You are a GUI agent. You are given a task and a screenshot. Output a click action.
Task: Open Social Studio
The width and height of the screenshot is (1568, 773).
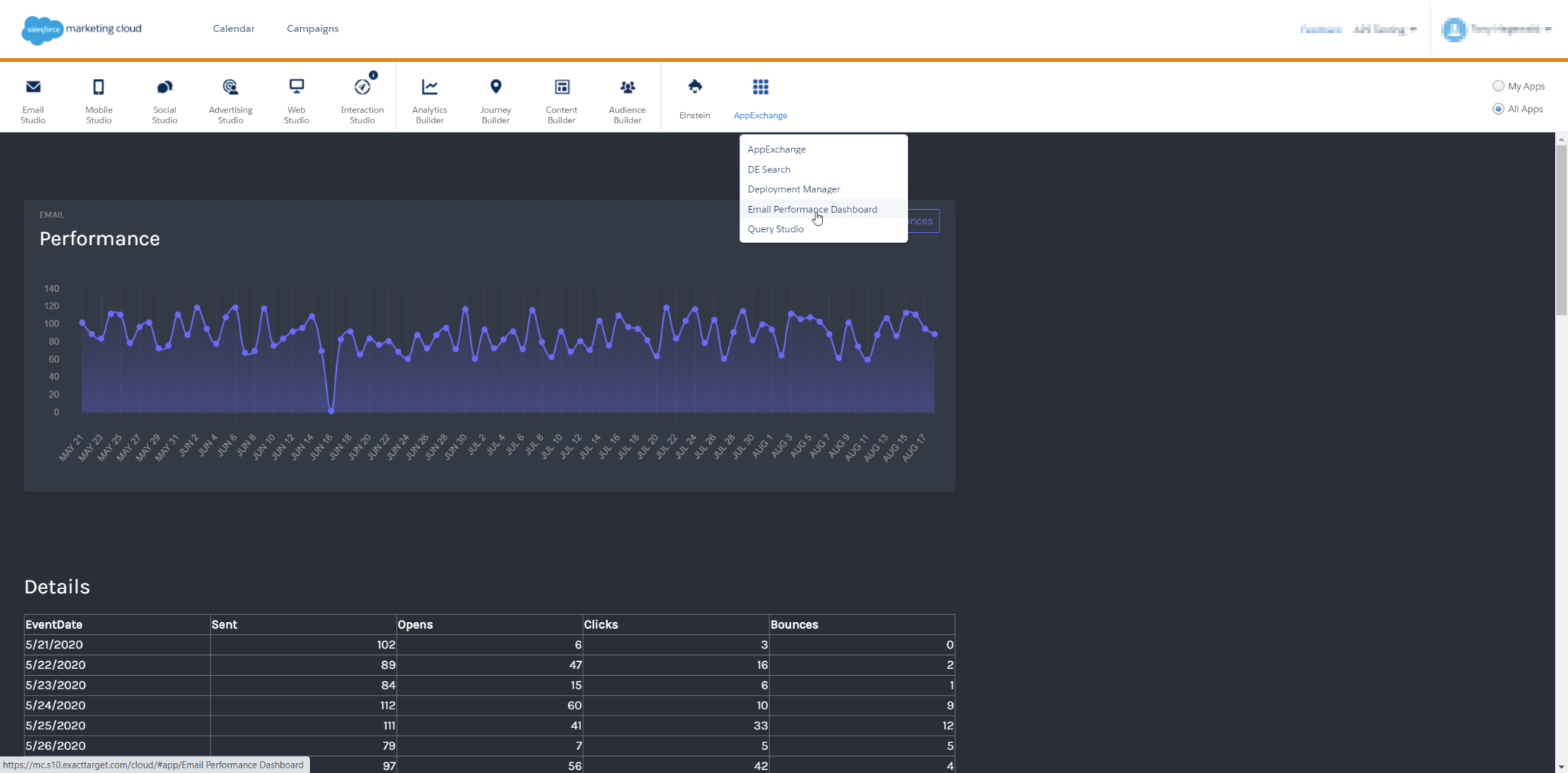point(165,100)
